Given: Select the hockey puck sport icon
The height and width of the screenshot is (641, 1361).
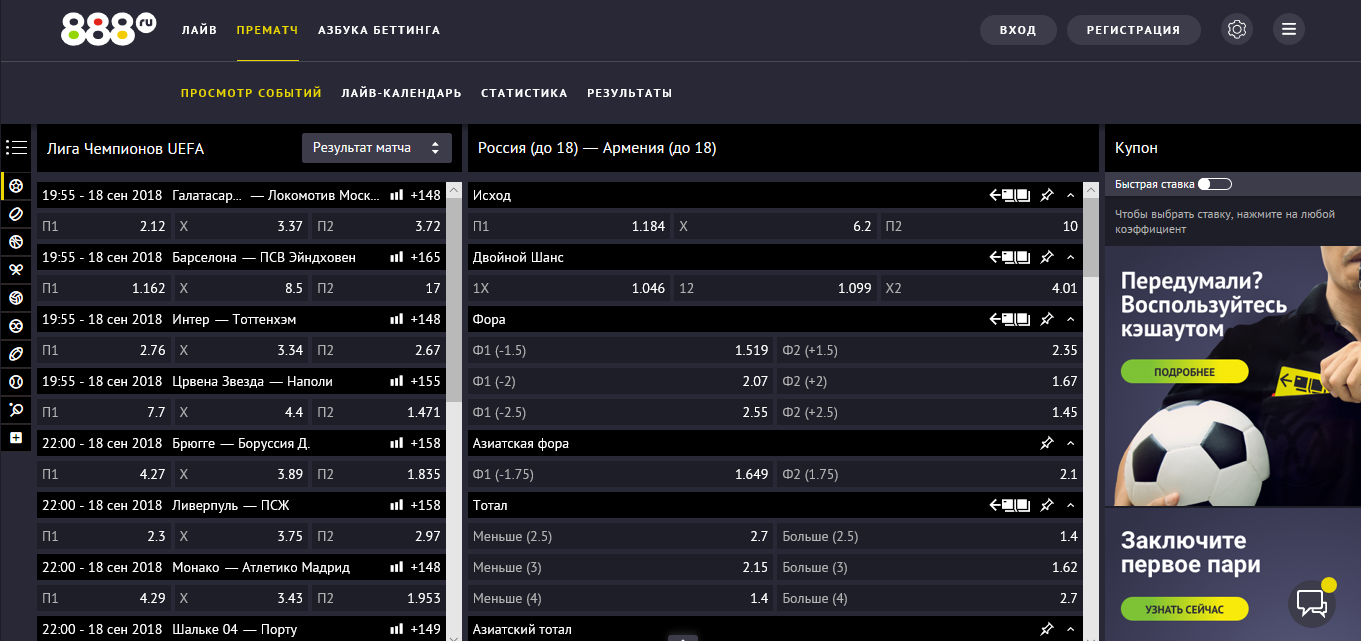Looking at the screenshot, I should (x=16, y=214).
